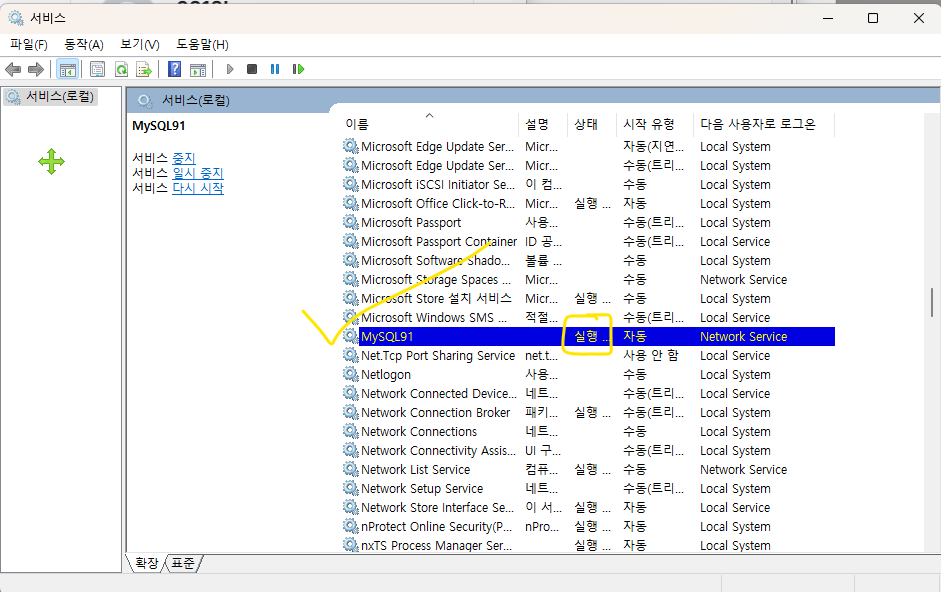Select the Microsoft Passport Container service
This screenshot has width=941, height=592.
tap(588, 241)
